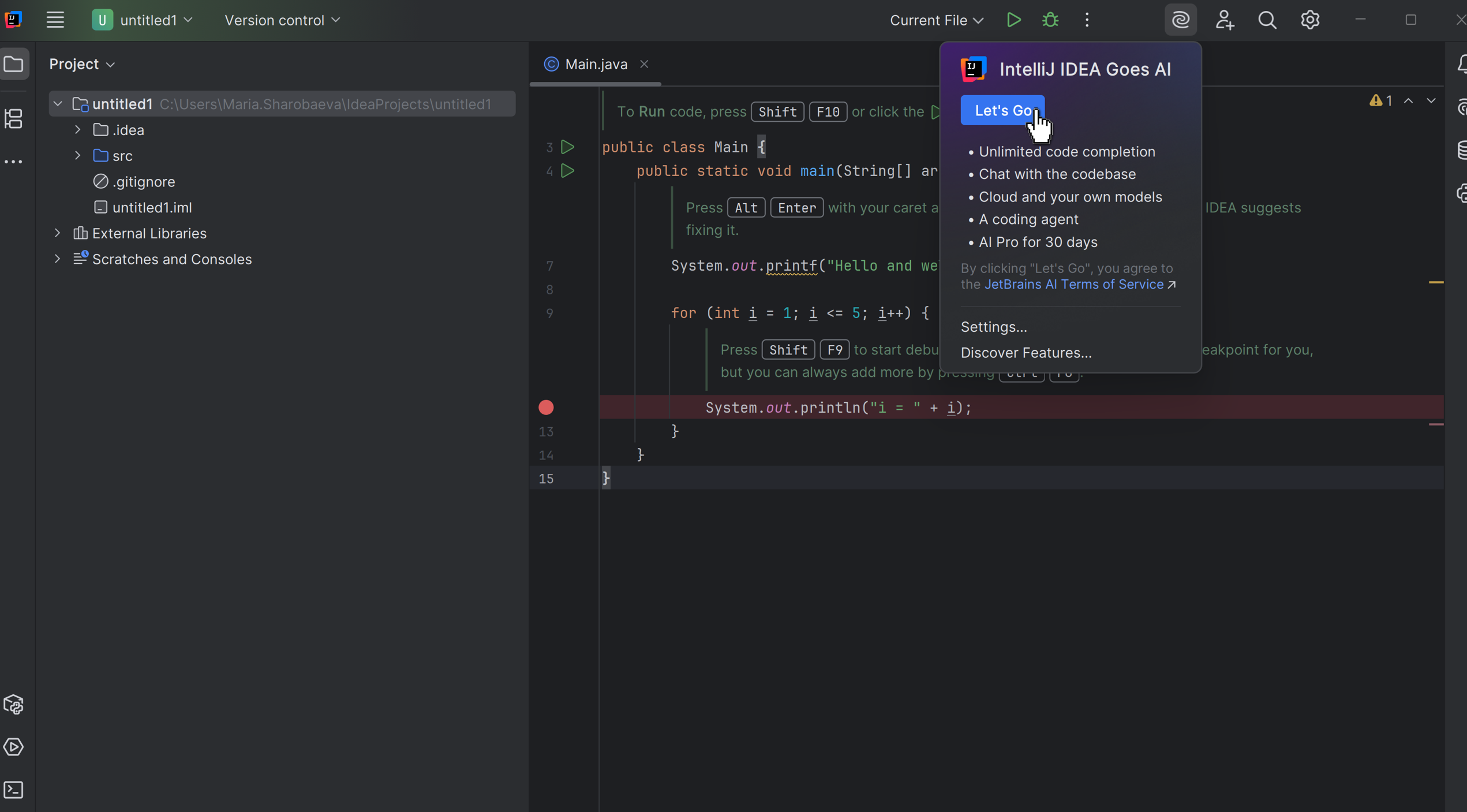Open More Actions vertical dots menu
1467x812 pixels.
pos(1087,20)
